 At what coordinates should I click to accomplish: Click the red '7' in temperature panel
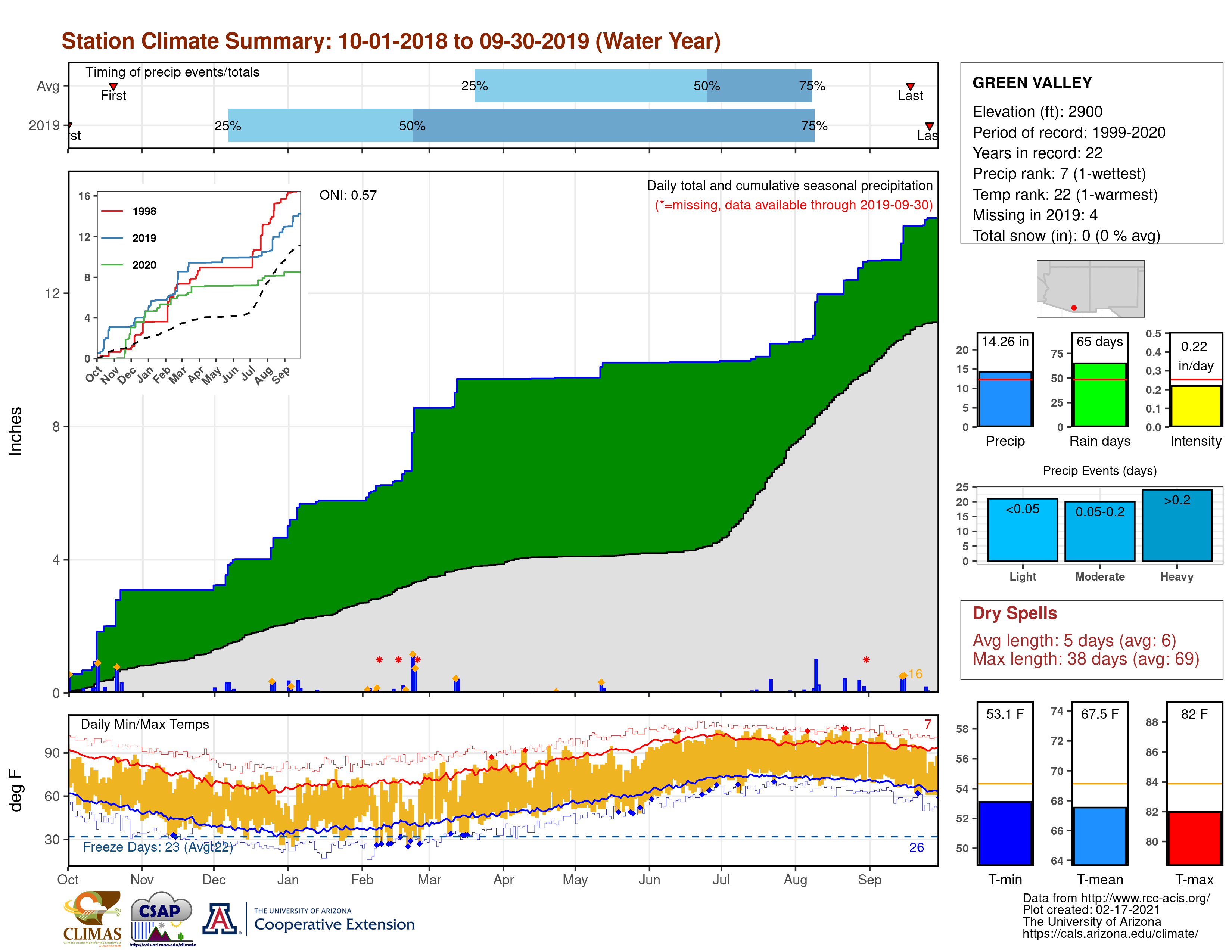[928, 724]
